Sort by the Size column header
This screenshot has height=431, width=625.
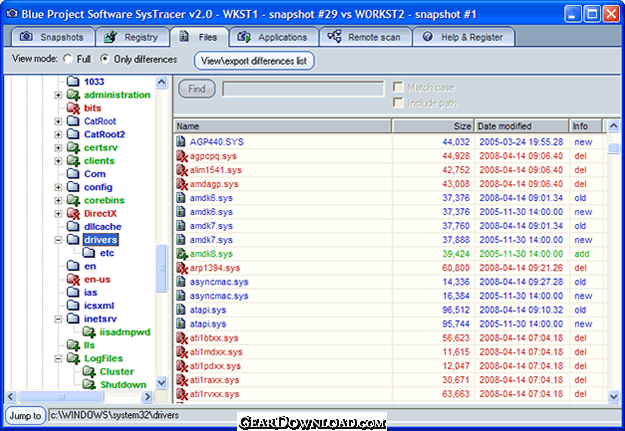click(433, 126)
